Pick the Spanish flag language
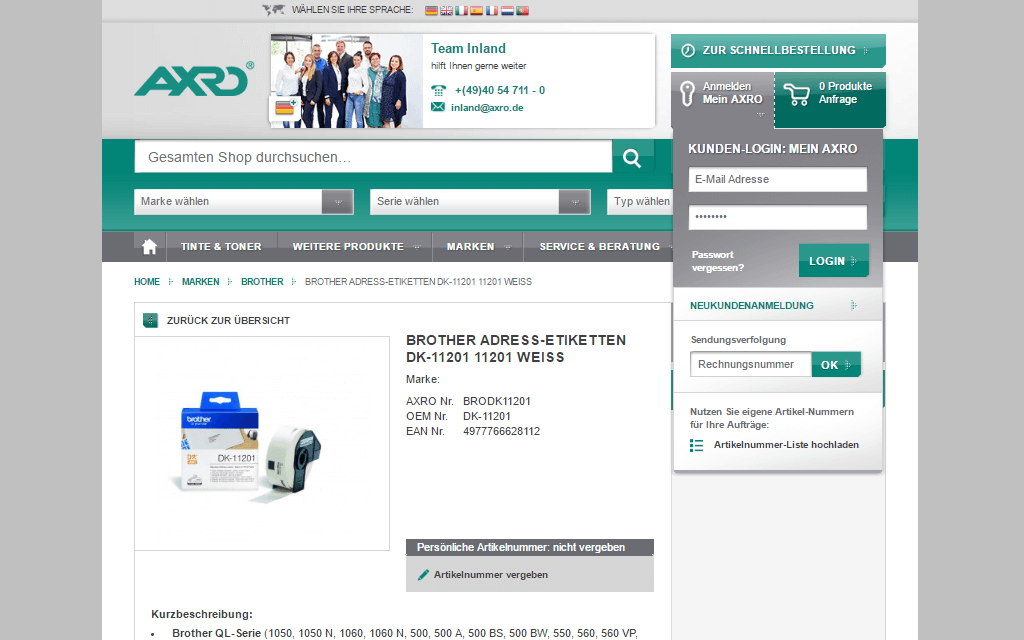 (477, 10)
